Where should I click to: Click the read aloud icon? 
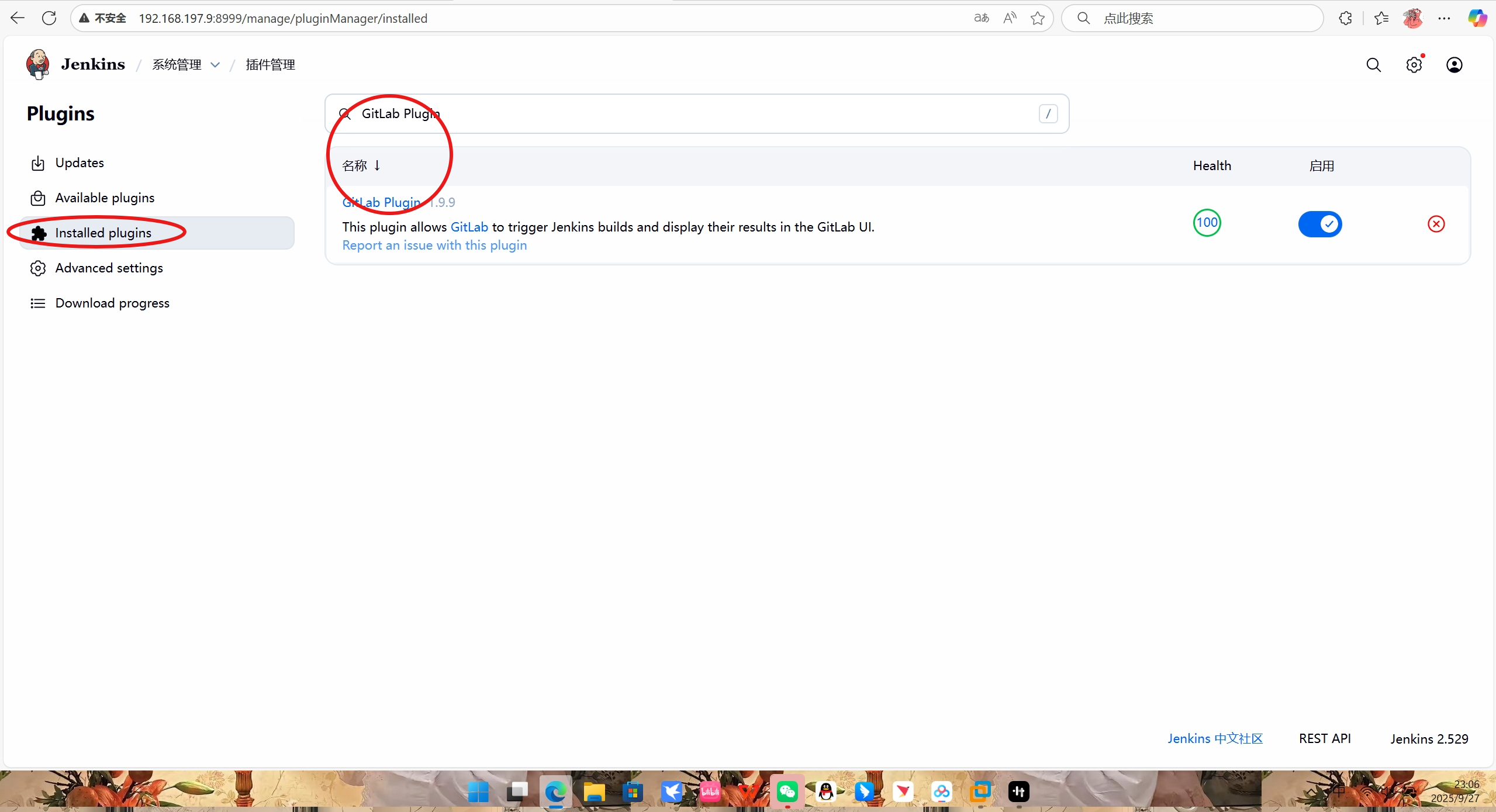(x=1010, y=18)
